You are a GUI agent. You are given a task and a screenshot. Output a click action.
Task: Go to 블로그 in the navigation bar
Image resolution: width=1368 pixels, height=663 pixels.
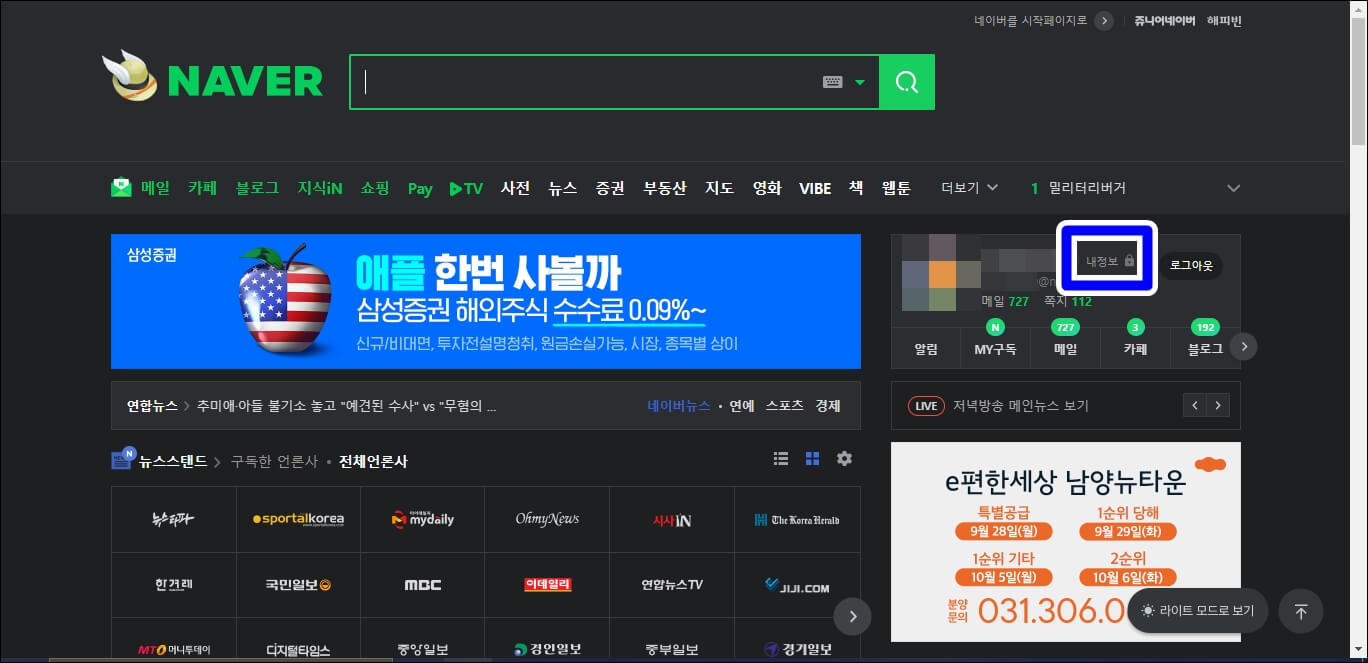point(258,188)
